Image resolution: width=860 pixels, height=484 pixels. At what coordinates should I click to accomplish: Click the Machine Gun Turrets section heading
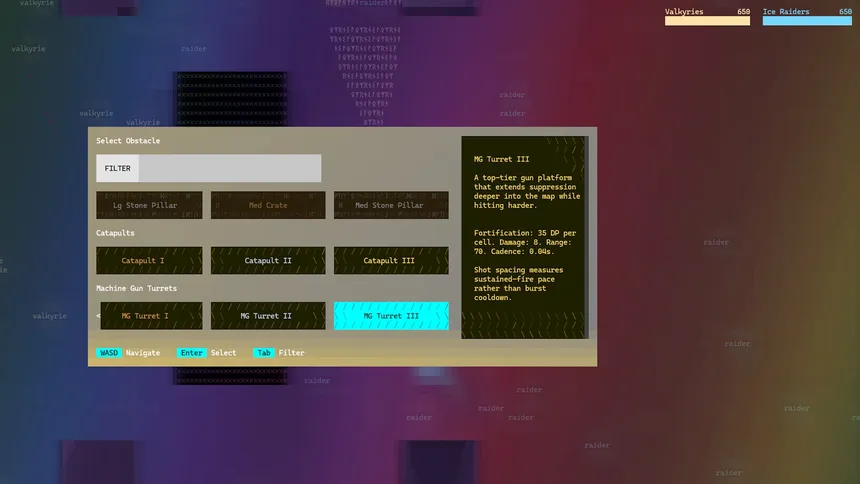pyautogui.click(x=136, y=289)
